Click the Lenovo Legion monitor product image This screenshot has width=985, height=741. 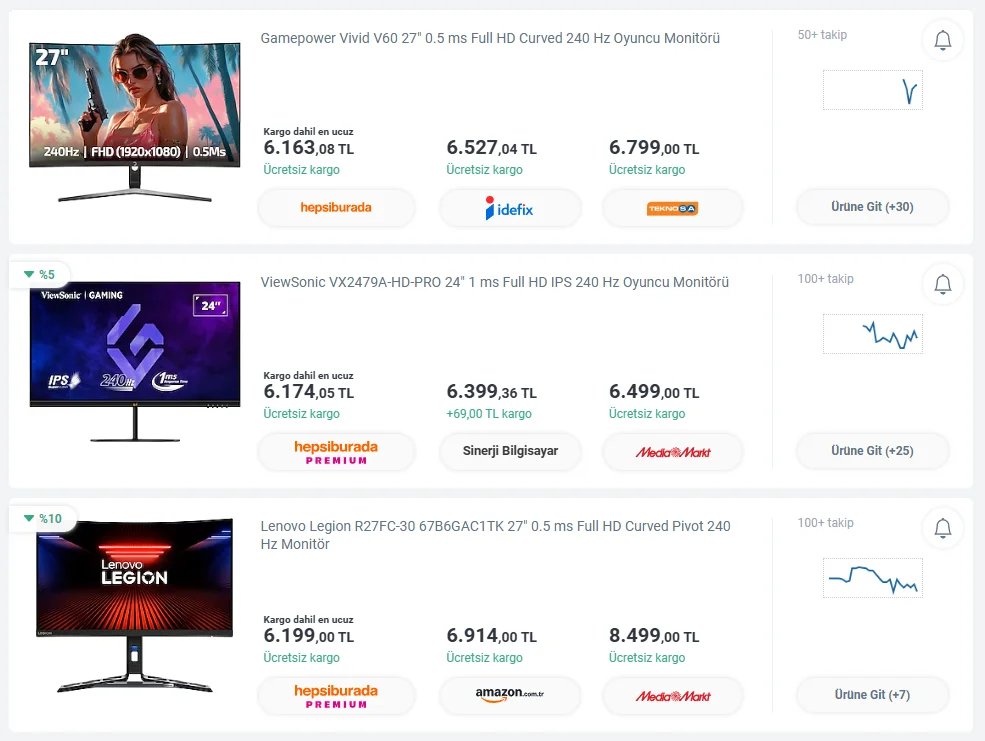(134, 610)
